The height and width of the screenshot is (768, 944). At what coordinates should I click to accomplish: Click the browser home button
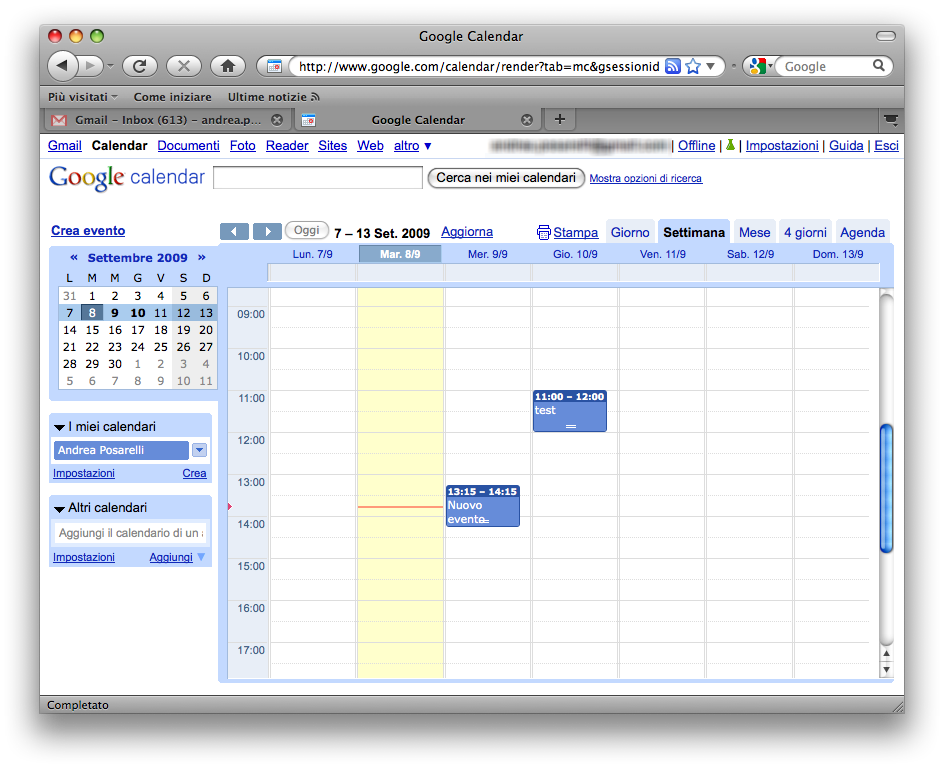click(228, 66)
